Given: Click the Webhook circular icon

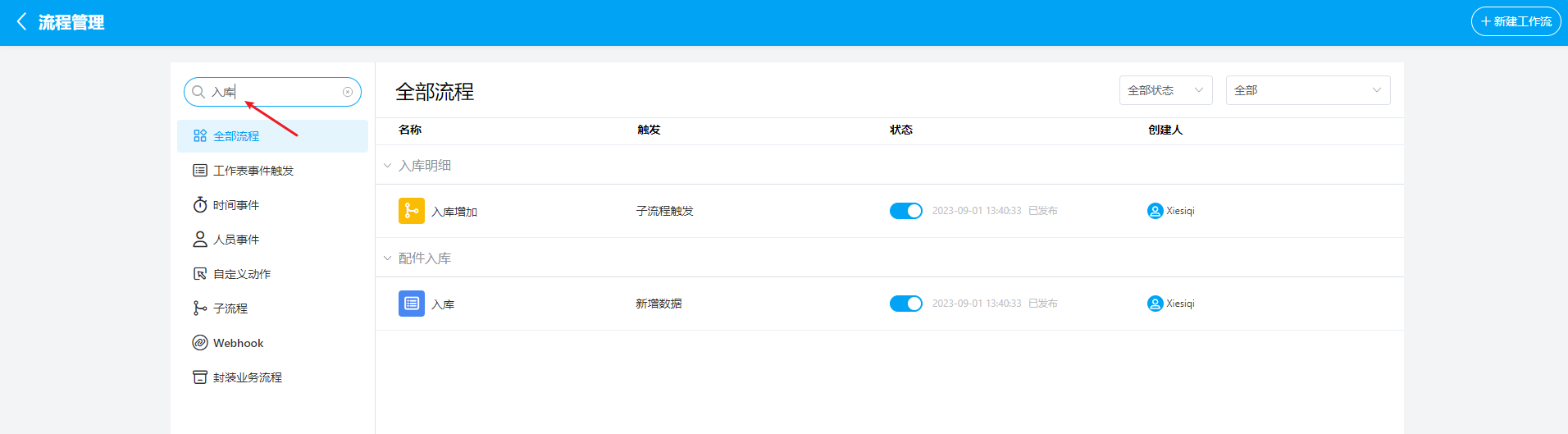Looking at the screenshot, I should pos(200,343).
